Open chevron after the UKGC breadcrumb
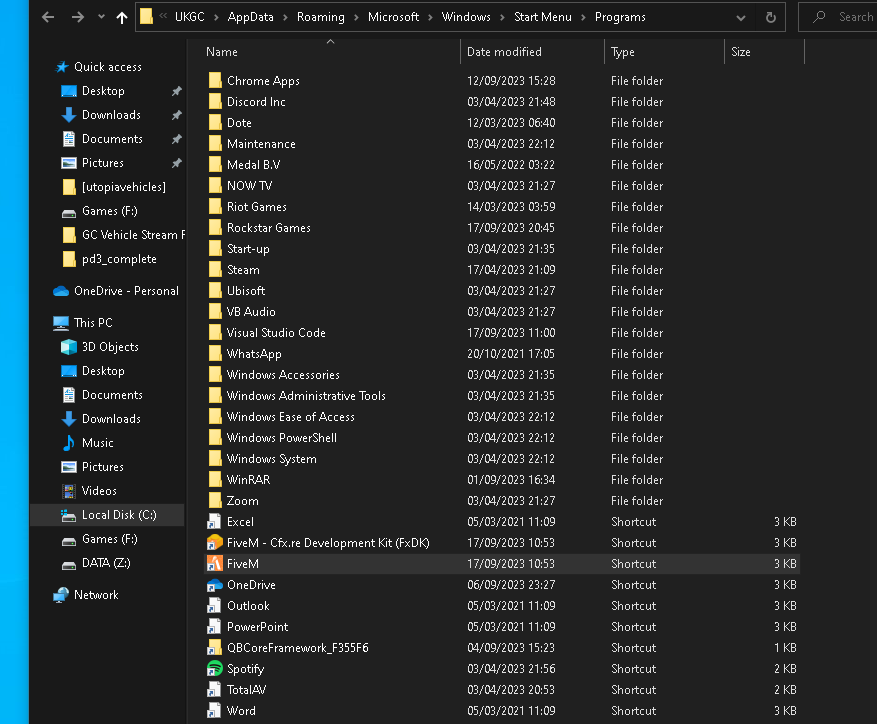Viewport: 877px width, 724px height. 216,17
